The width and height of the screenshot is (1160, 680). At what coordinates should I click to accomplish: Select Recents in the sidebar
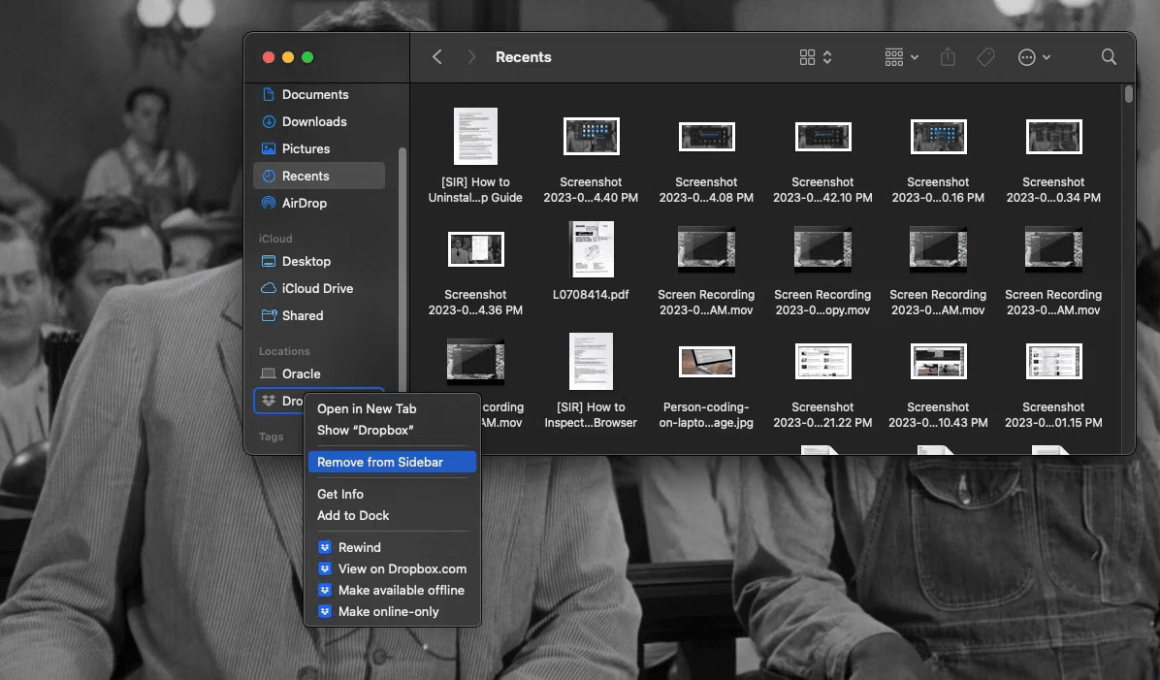[x=319, y=176]
